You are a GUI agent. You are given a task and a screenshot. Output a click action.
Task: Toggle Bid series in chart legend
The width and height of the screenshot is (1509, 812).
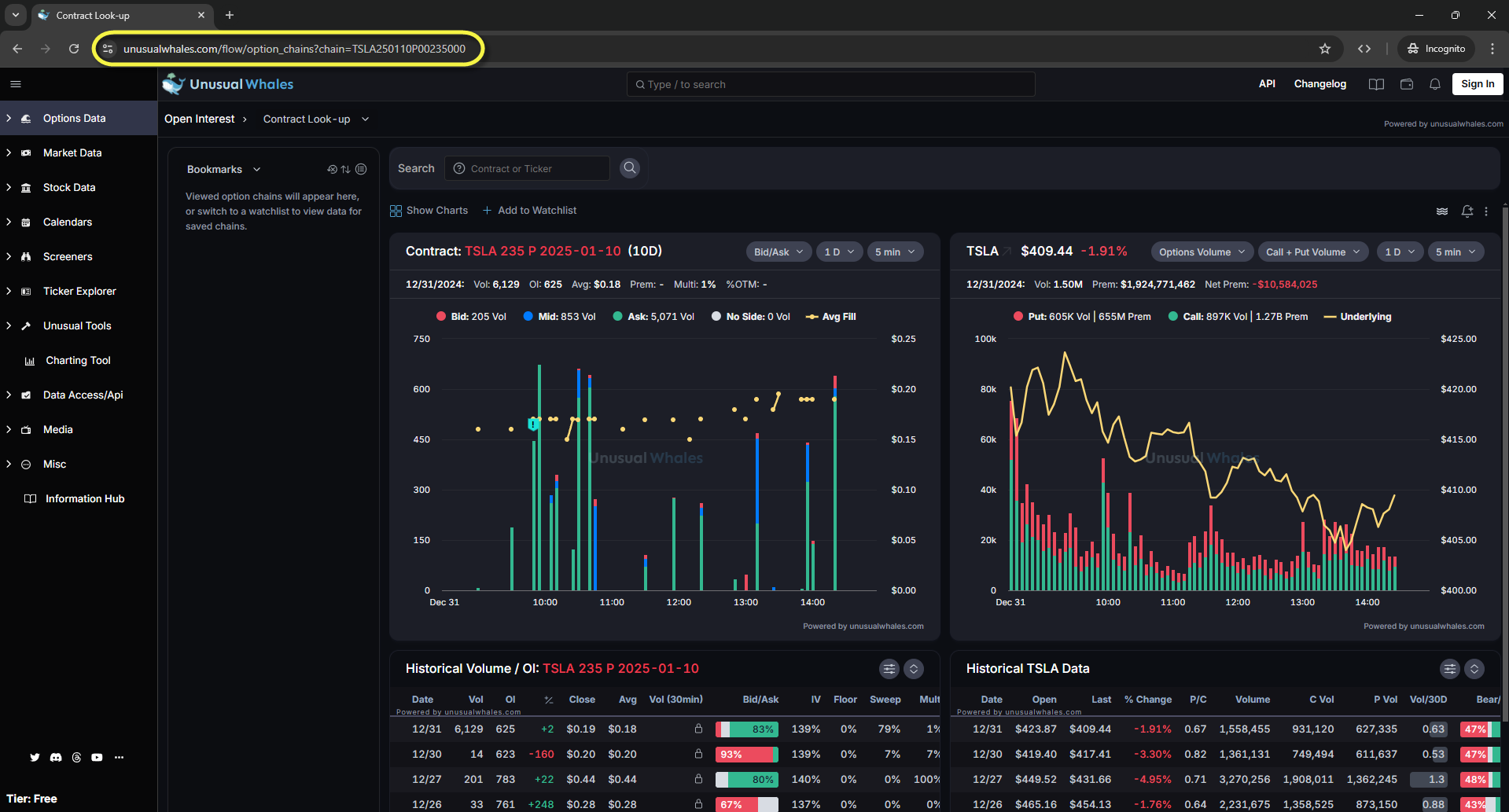pos(471,317)
